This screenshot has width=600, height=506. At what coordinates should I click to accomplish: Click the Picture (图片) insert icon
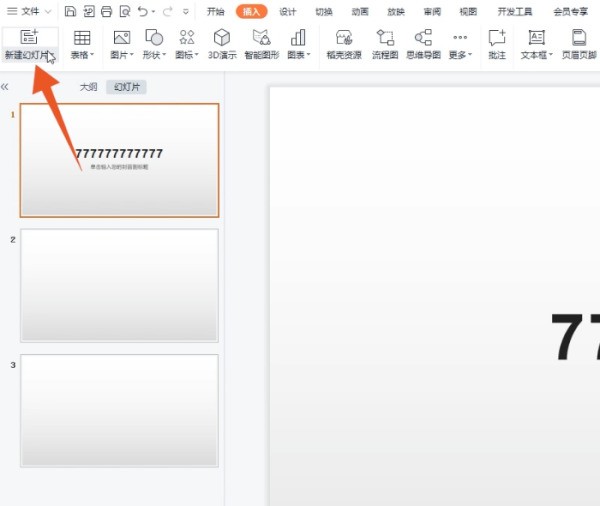(x=121, y=38)
